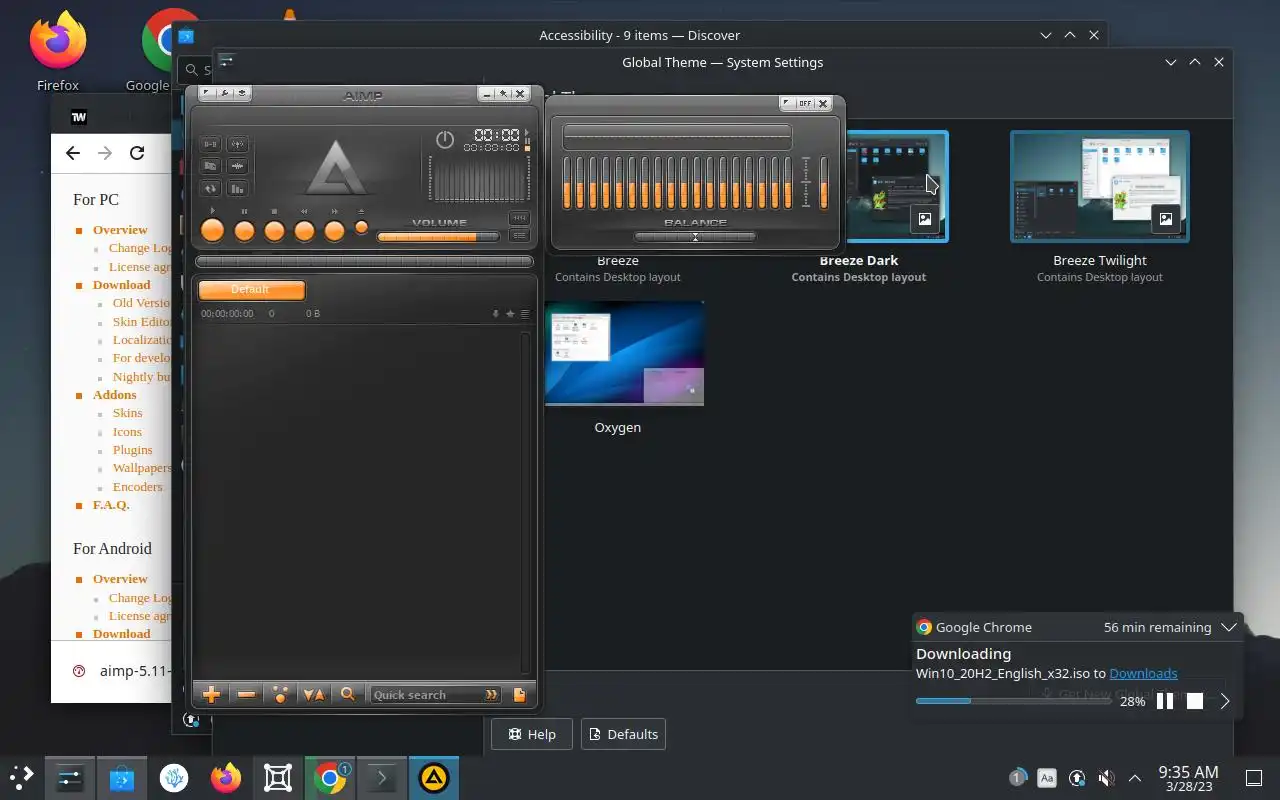Click AIMP title bar eject-style utility icon
The height and width of the screenshot is (800, 1280).
(x=243, y=93)
